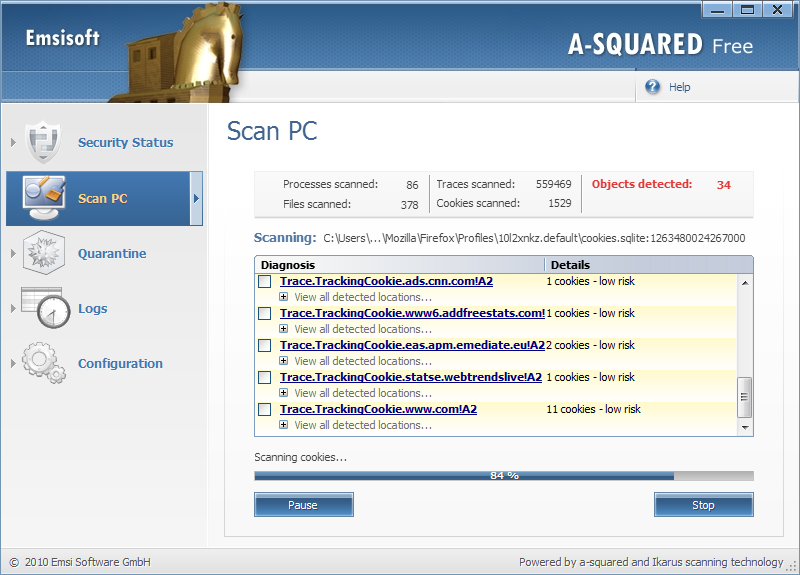Expand arrow beside Quarantine

click(13, 253)
